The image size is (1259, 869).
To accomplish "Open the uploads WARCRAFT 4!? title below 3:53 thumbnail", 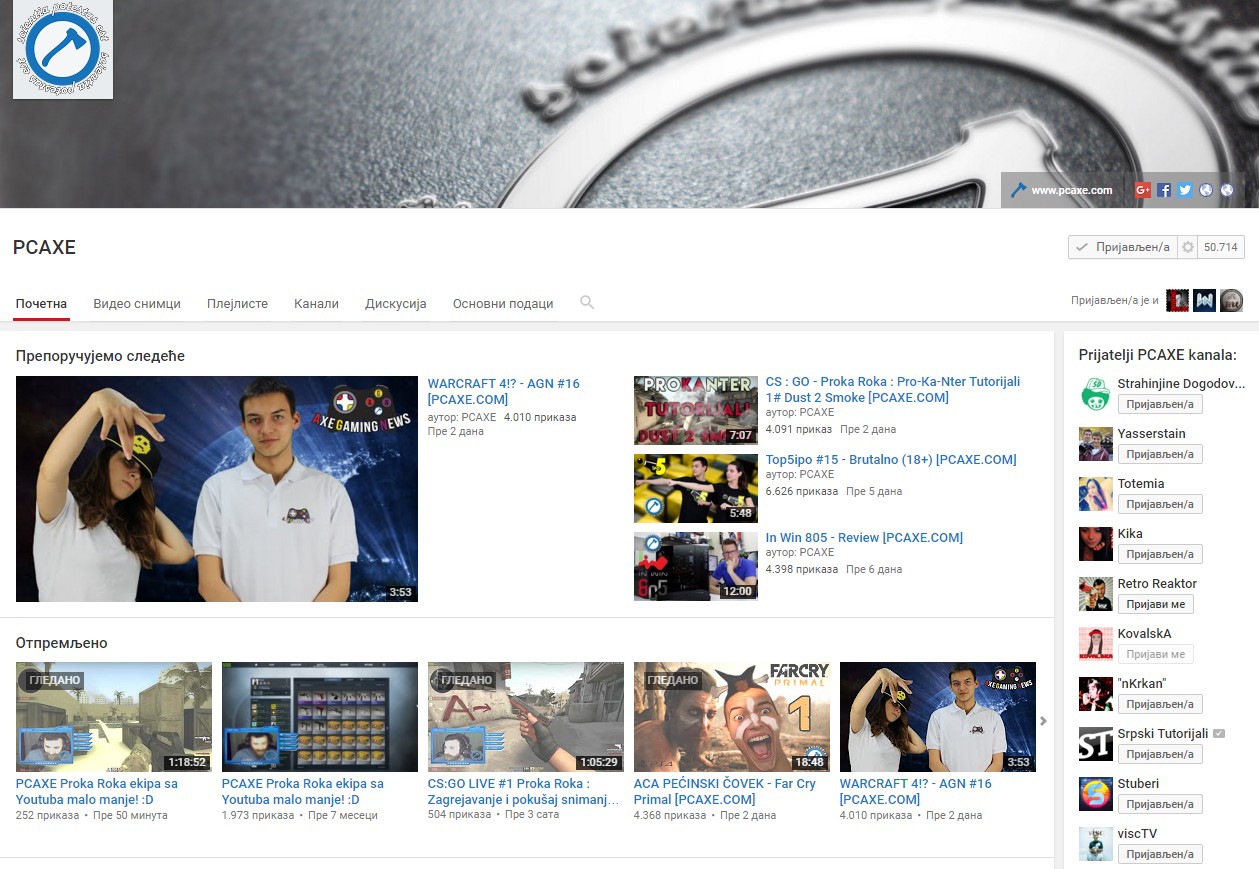I will click(x=916, y=791).
